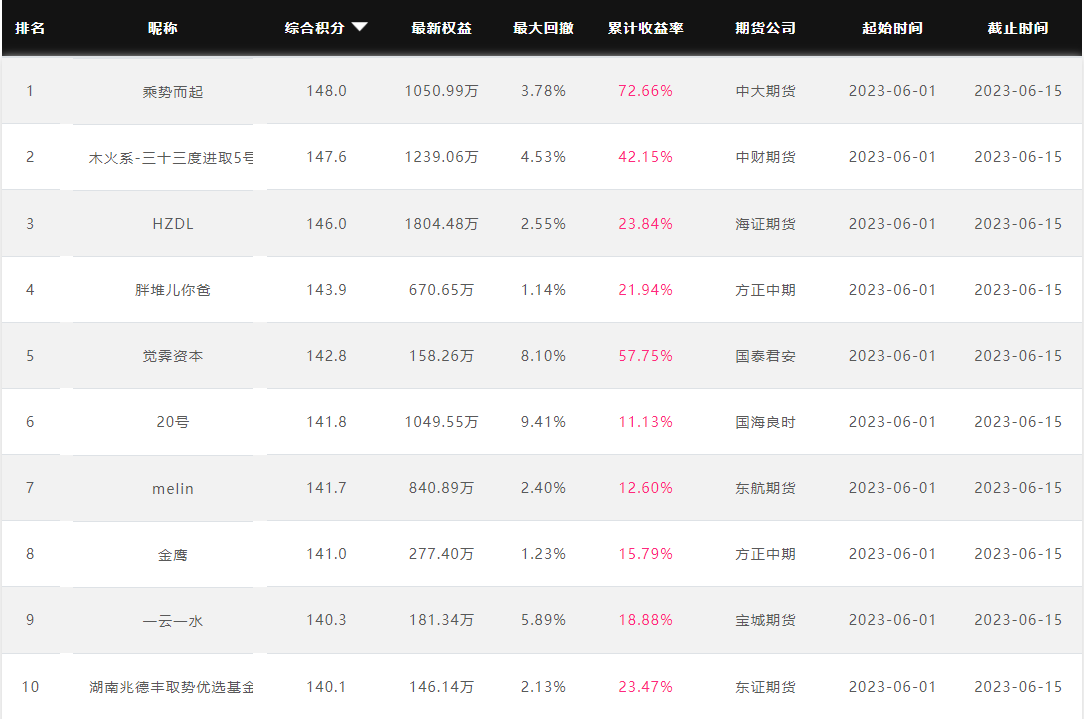
Task: Select the score 141.8
Action: [326, 422]
